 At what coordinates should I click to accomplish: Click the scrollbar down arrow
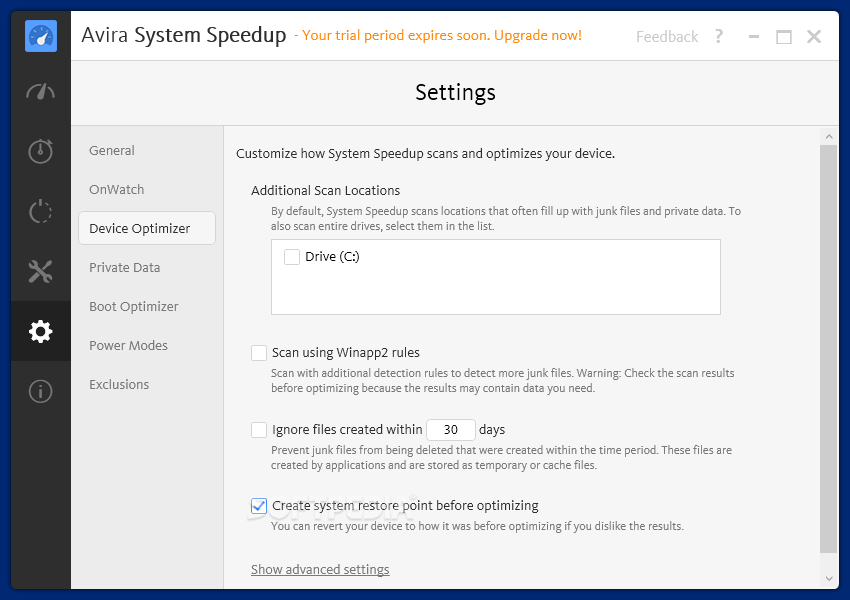[829, 579]
